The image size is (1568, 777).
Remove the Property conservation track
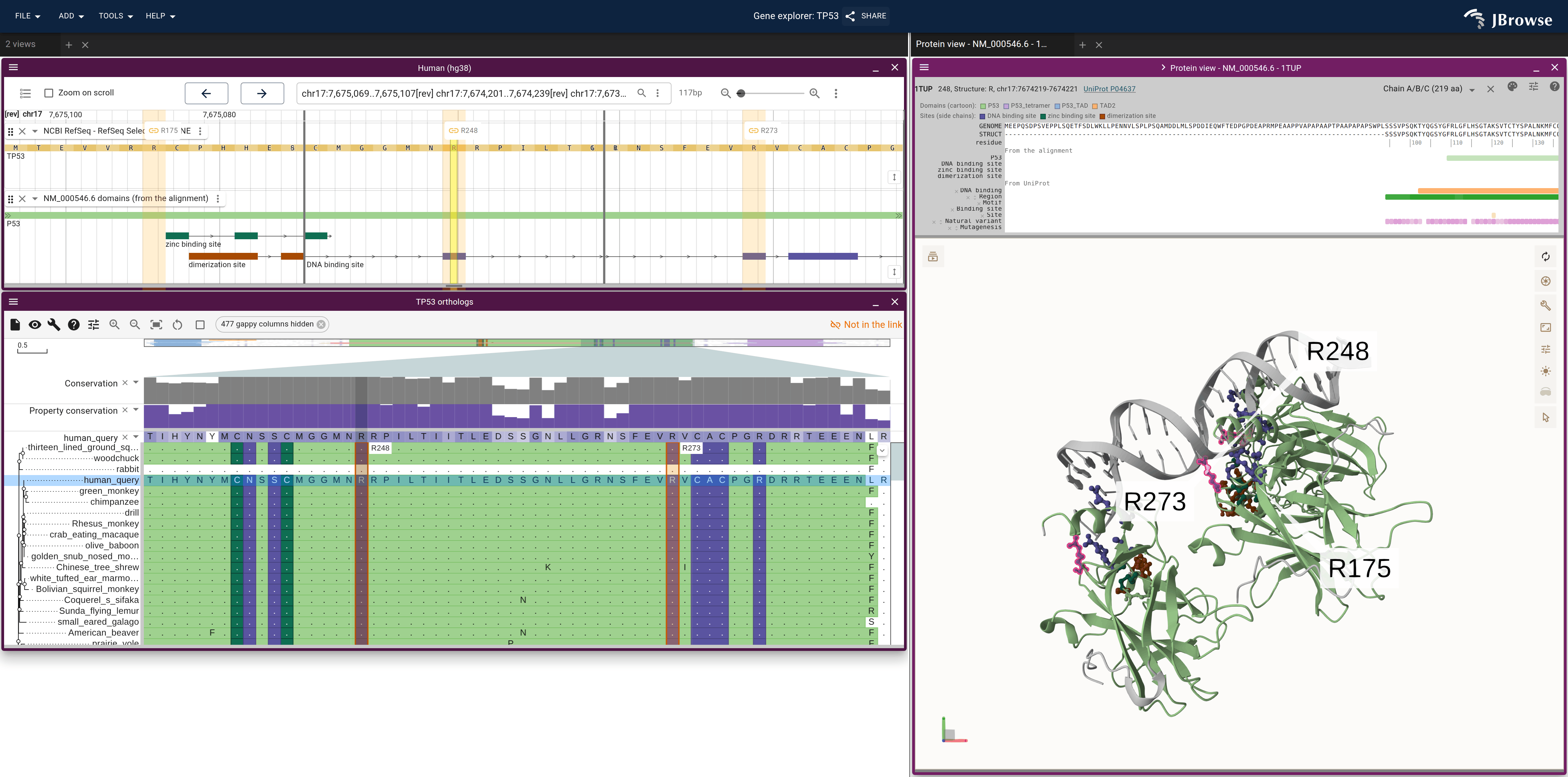click(125, 410)
